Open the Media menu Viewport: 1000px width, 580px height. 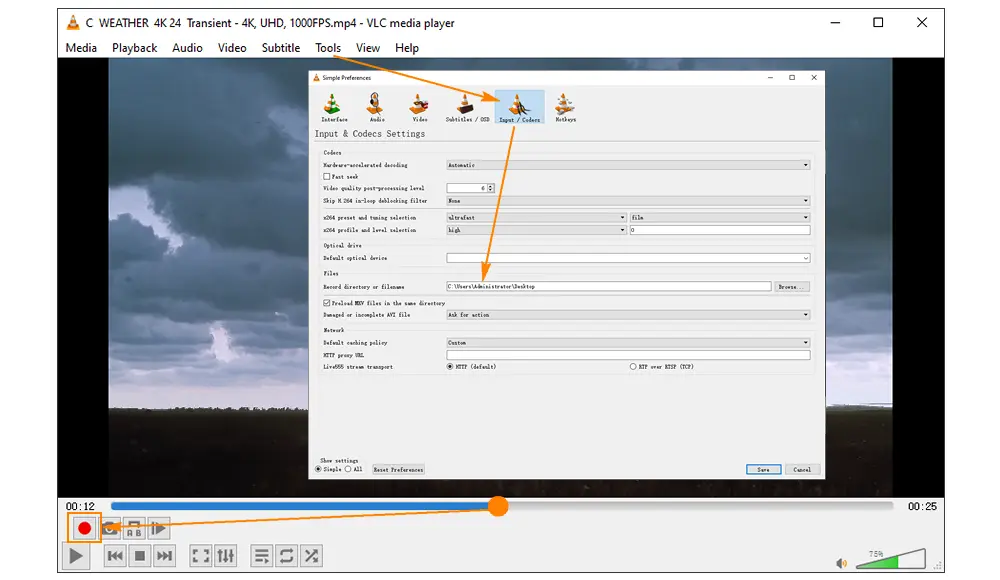click(81, 48)
